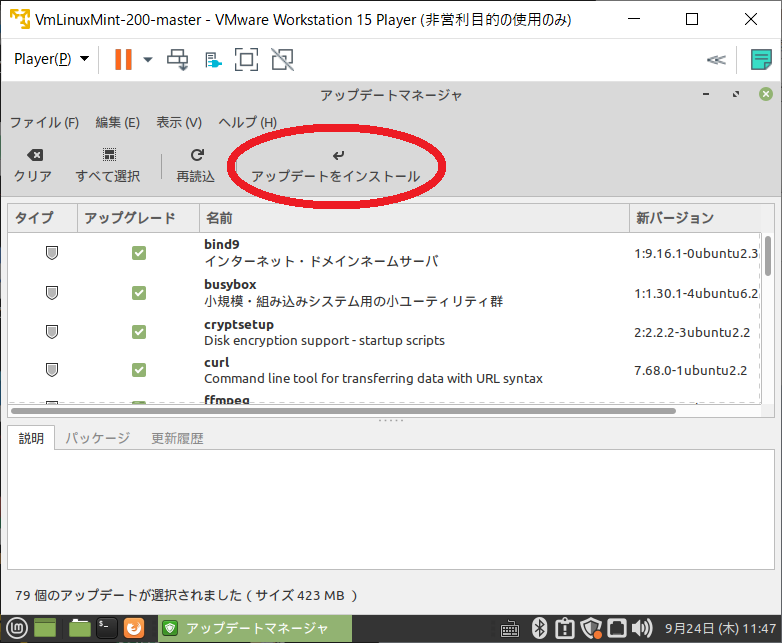Image resolution: width=782 pixels, height=643 pixels.
Task: Open the Linux Mint start menu
Action: (x=16, y=629)
